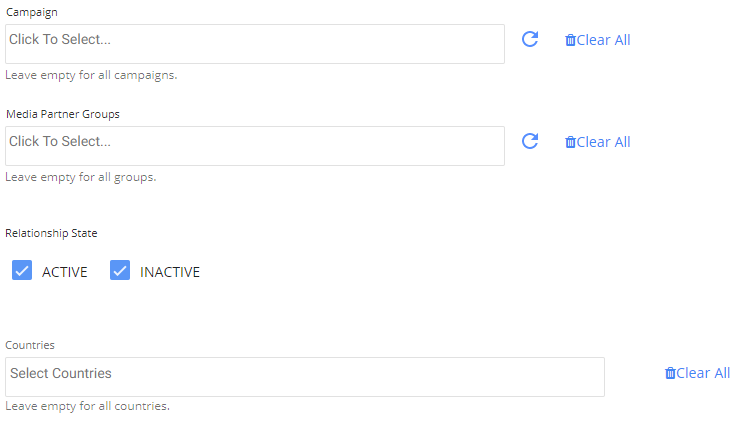Refresh the Media Partner Groups list
Screen dimensions: 752x438
[530, 141]
